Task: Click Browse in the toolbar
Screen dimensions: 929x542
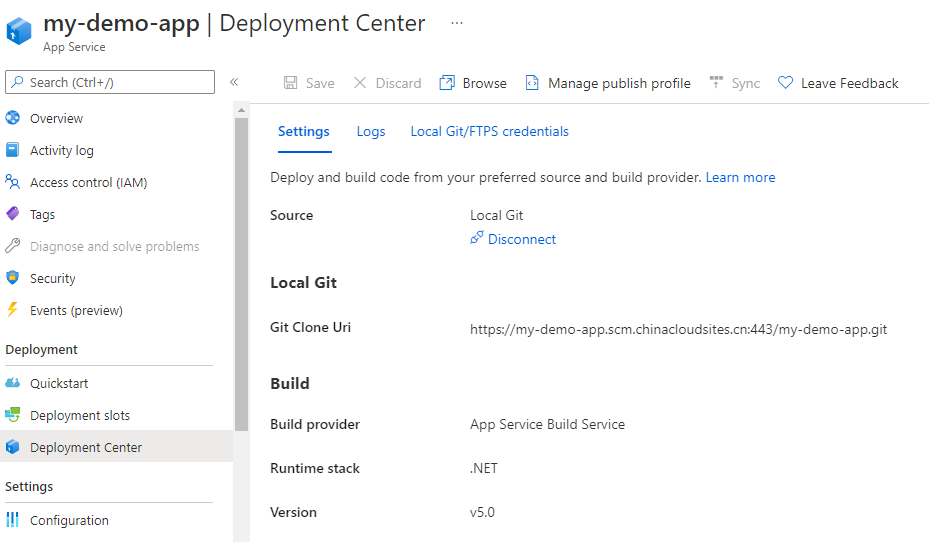Action: pos(474,83)
